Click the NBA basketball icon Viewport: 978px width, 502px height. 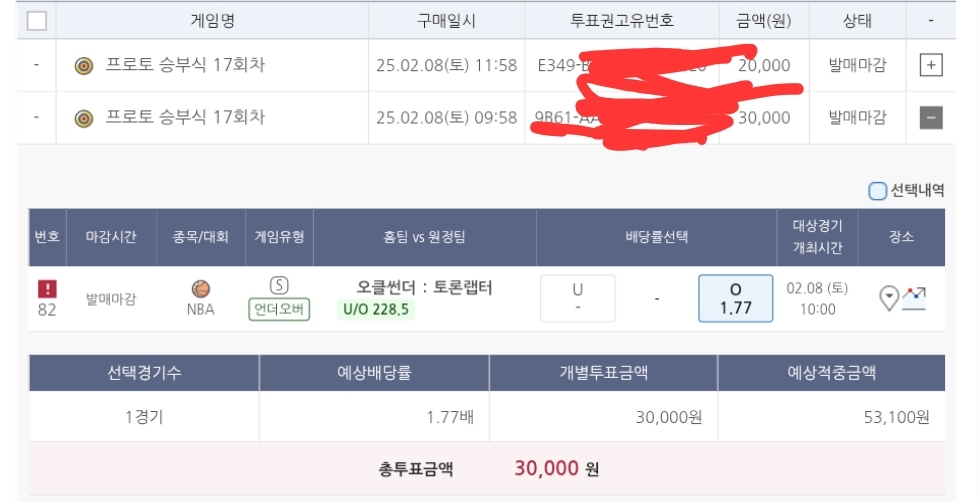(201, 288)
